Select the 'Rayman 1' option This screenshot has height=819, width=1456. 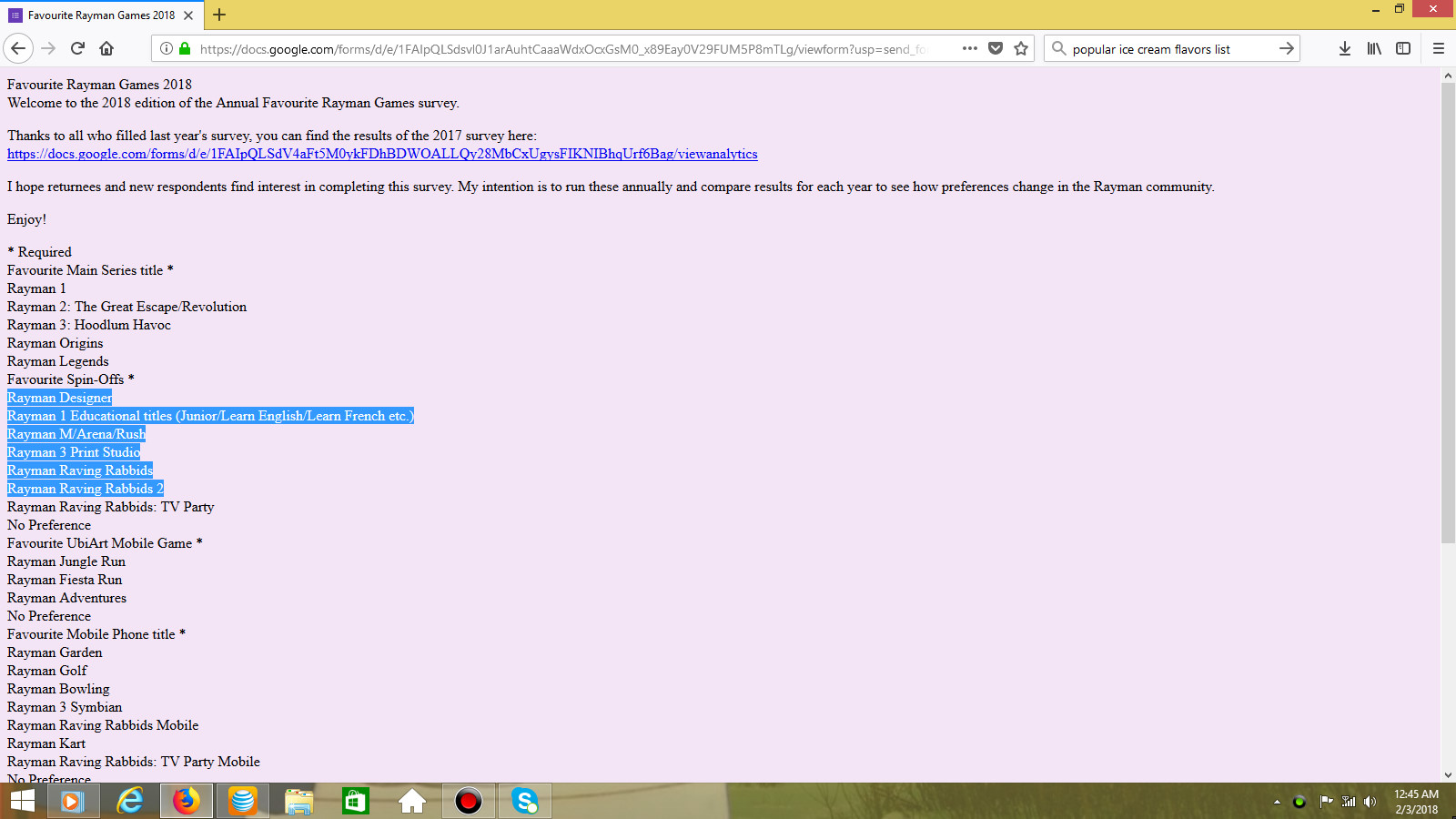(x=36, y=288)
